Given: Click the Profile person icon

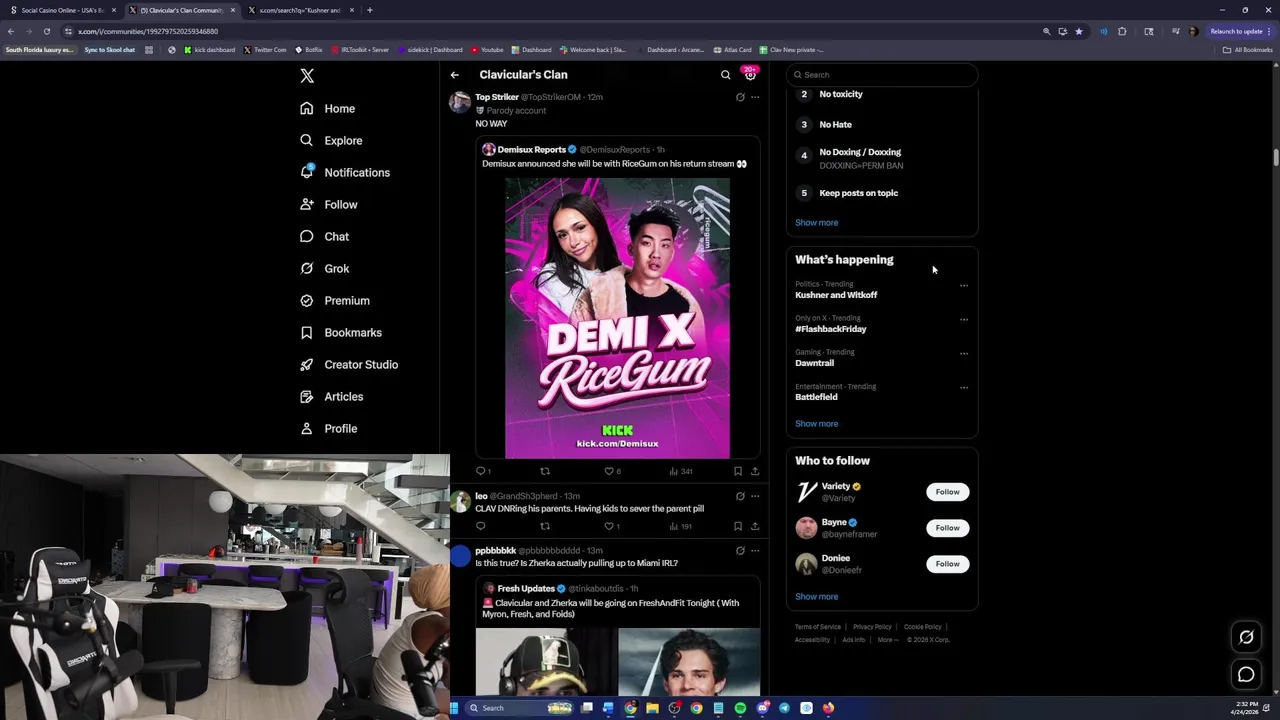Looking at the screenshot, I should coord(307,428).
